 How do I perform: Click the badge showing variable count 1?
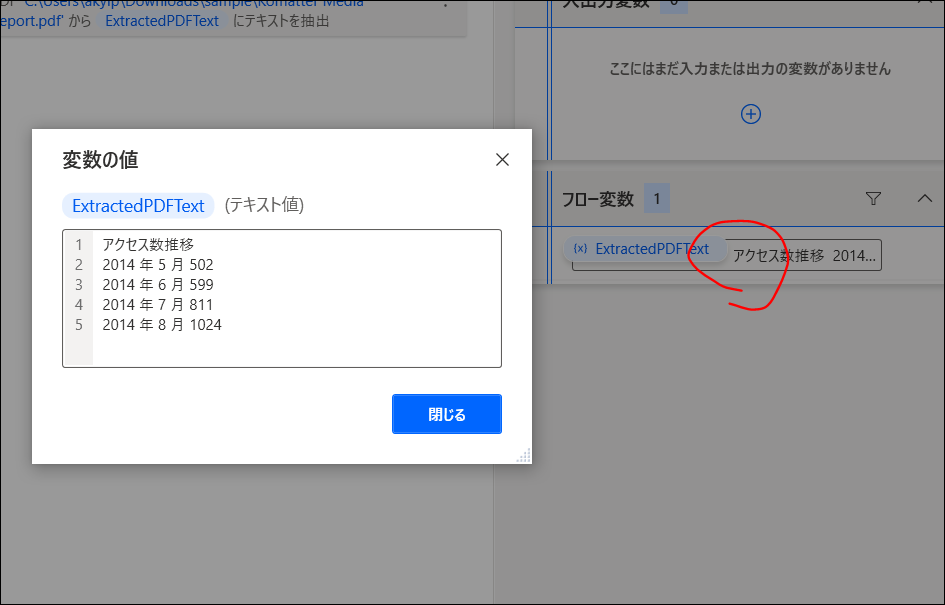(656, 198)
